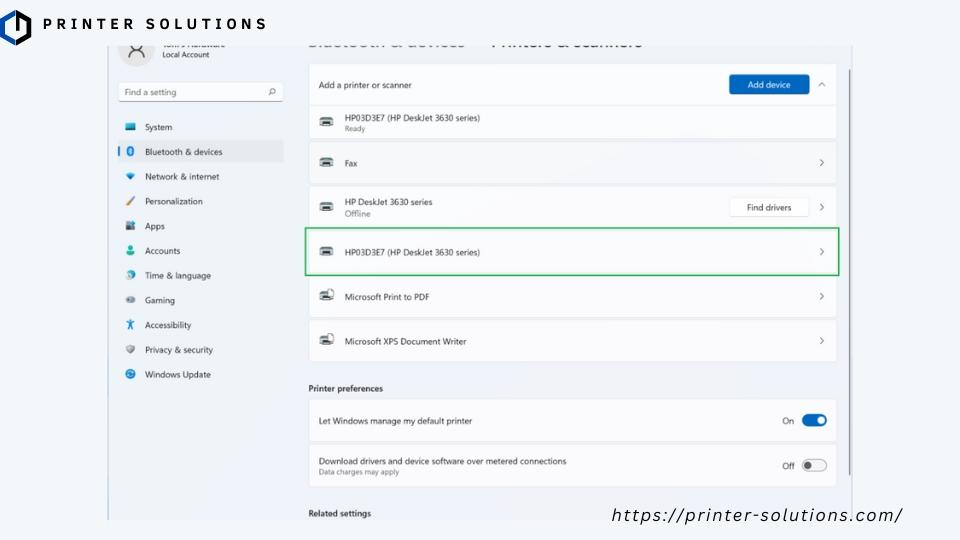Screen dimensions: 960x540
Task: Click the Windows Update icon
Action: 130,374
